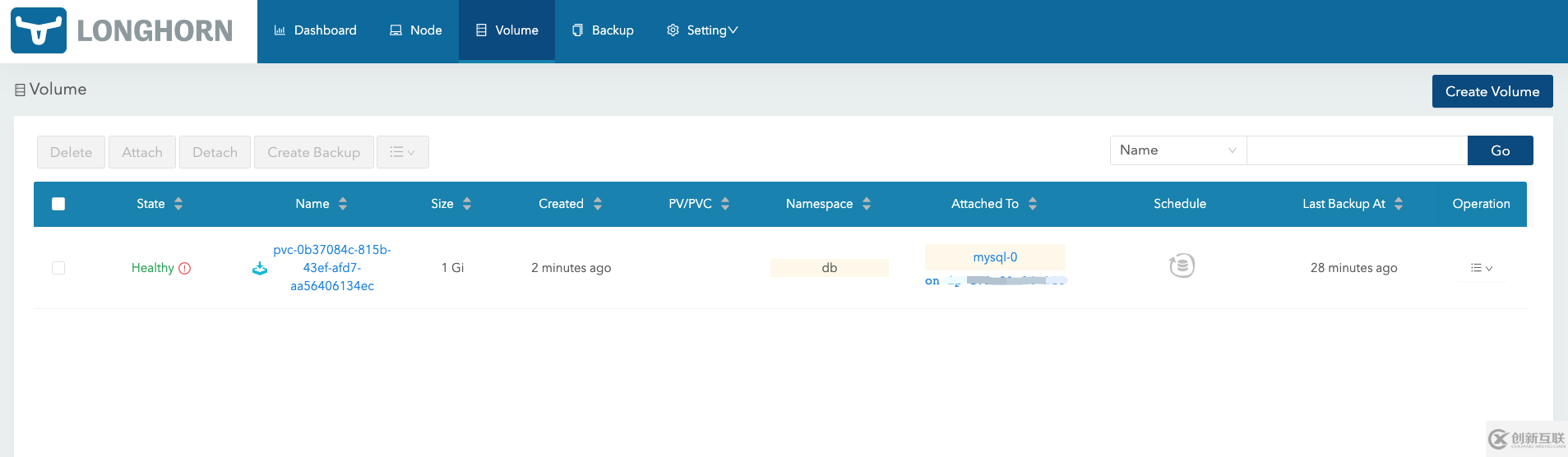
Task: Click the volume schedule backup icon
Action: pyautogui.click(x=1182, y=265)
